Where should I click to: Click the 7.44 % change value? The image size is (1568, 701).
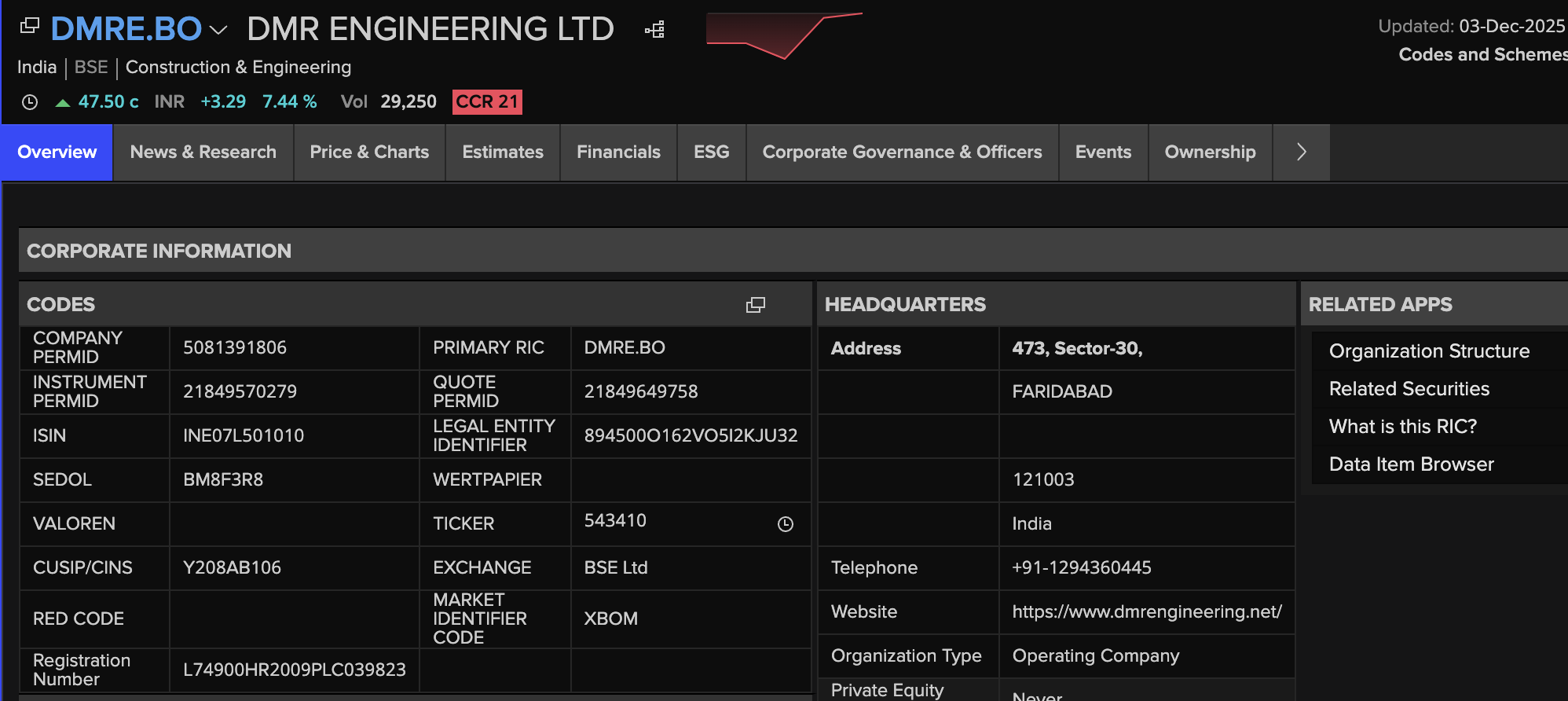pyautogui.click(x=290, y=102)
